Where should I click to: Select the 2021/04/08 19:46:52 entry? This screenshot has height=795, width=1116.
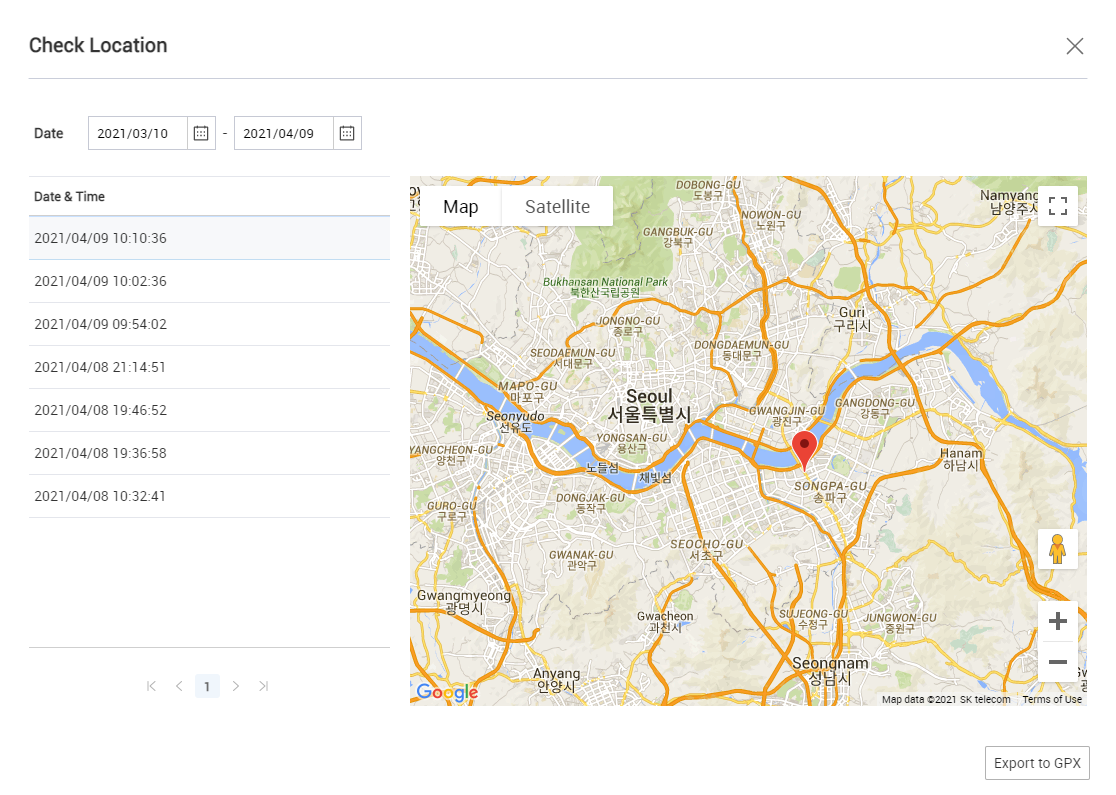[x=209, y=410]
